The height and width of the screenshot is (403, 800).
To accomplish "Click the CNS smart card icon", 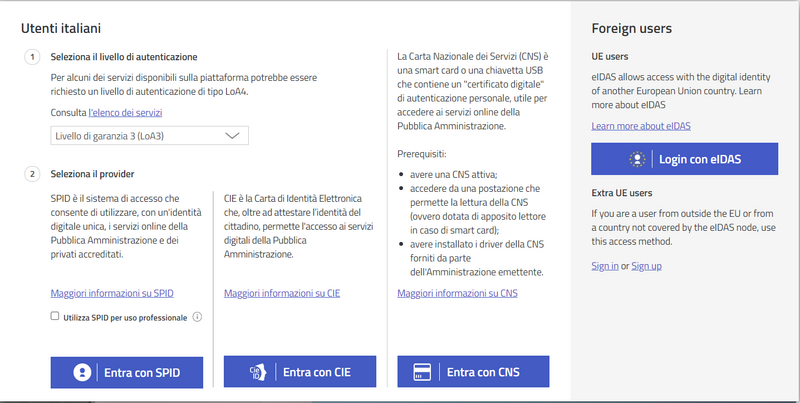I will [x=421, y=372].
